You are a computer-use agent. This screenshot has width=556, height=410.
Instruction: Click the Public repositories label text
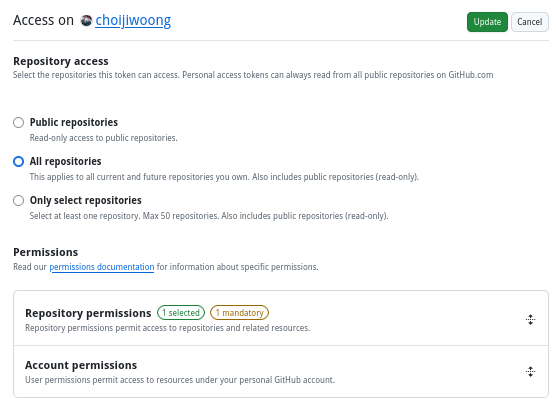(74, 122)
